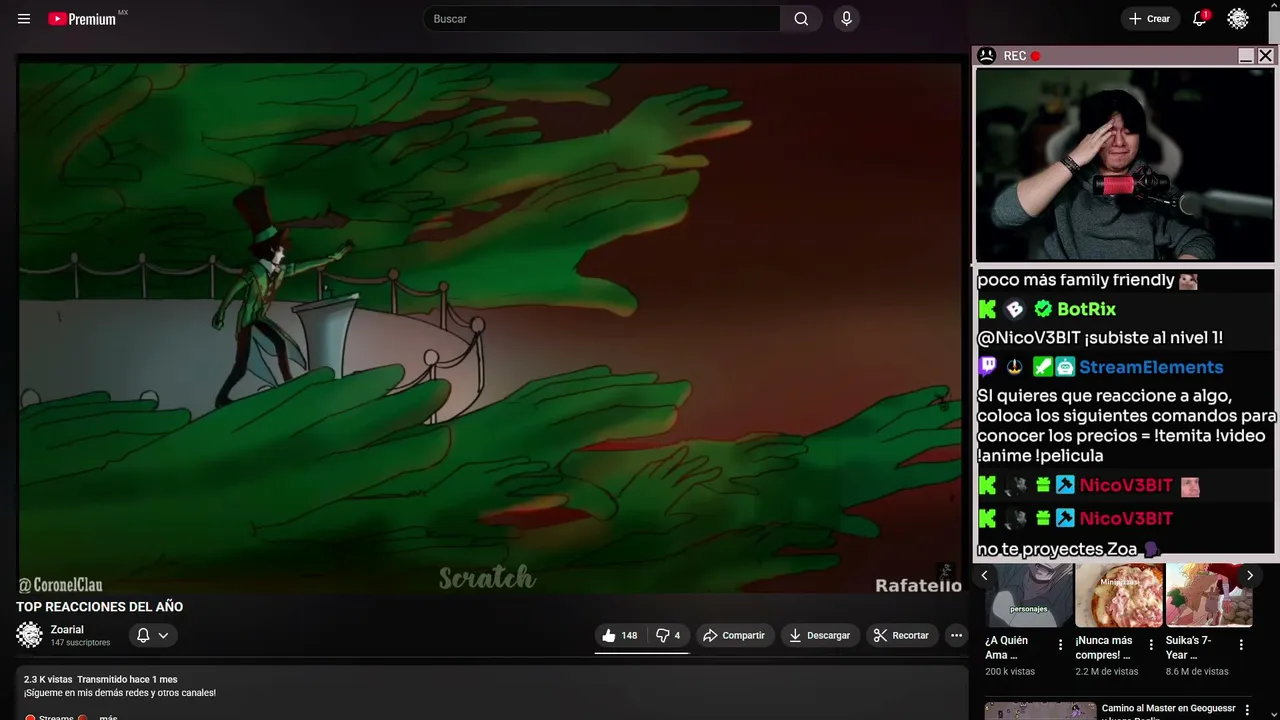Click '2.2 M de vistas' count

click(x=1107, y=672)
